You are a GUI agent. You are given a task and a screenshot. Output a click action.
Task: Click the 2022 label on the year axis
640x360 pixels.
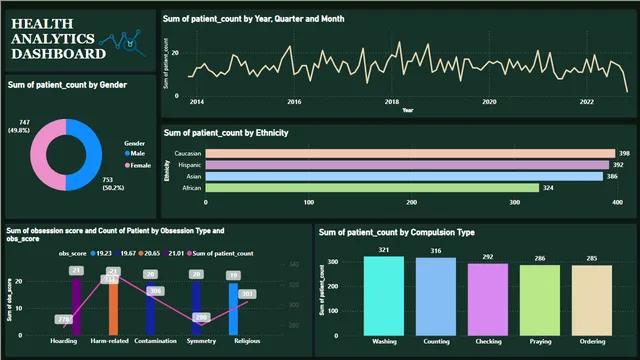pyautogui.click(x=587, y=102)
